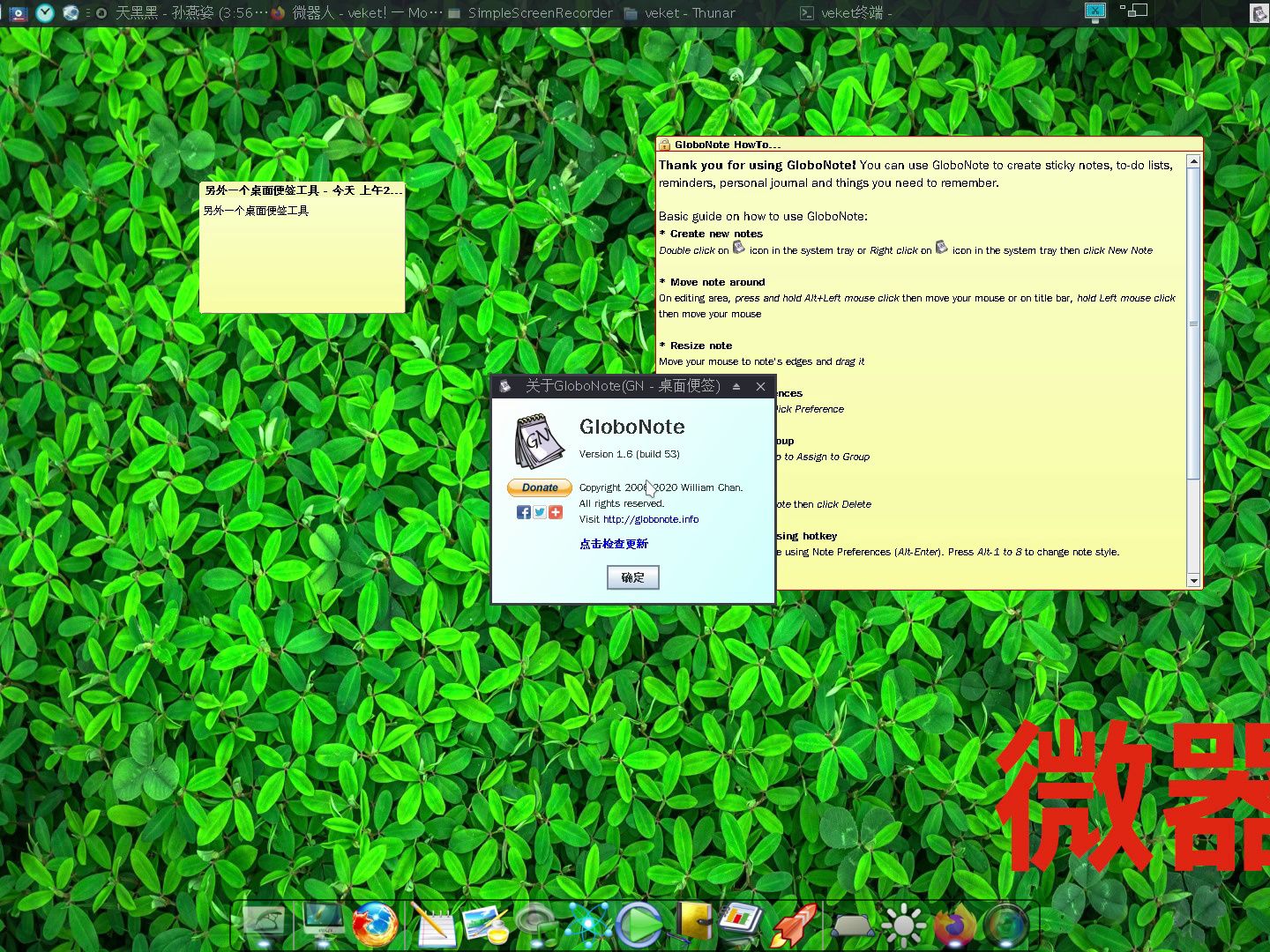Open the paint picture dock icon

click(x=486, y=925)
